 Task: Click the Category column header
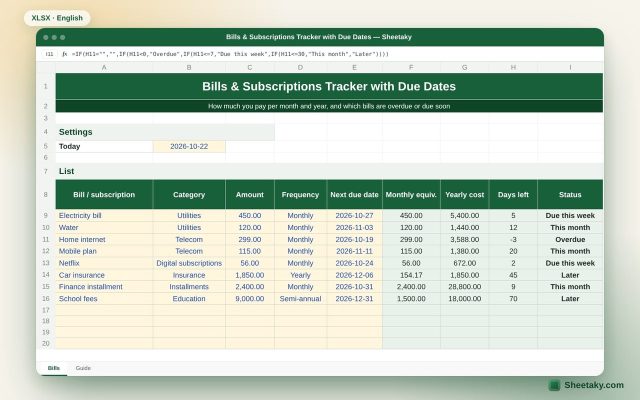pos(189,195)
